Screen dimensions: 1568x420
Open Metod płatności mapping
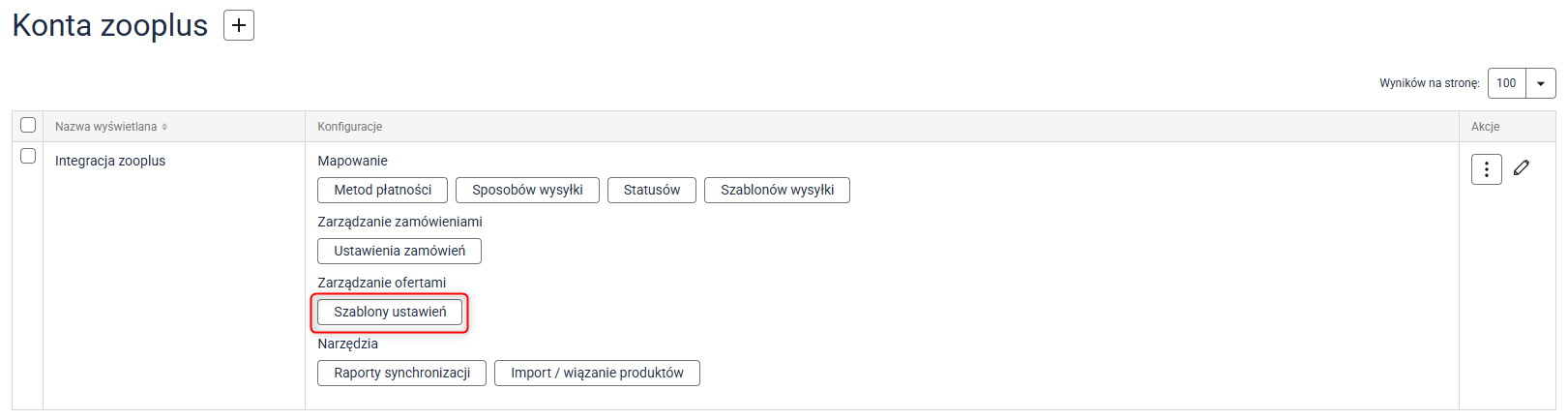pyautogui.click(x=382, y=190)
